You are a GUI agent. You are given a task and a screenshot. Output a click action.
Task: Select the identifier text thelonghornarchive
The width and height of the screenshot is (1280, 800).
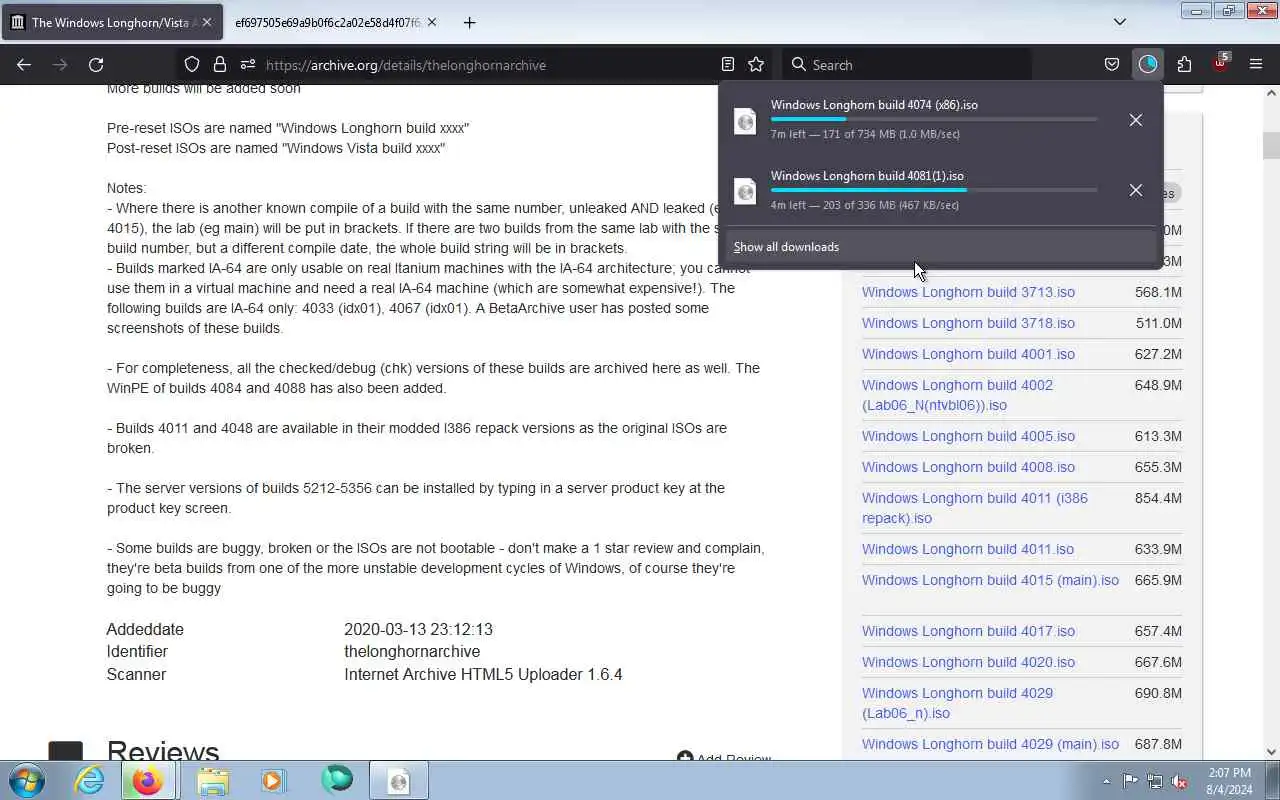[x=412, y=651]
